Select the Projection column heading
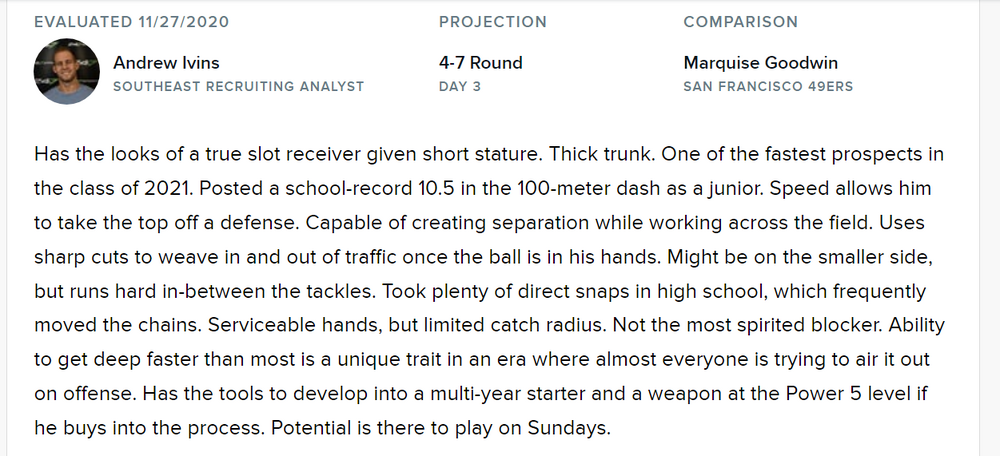 point(493,21)
